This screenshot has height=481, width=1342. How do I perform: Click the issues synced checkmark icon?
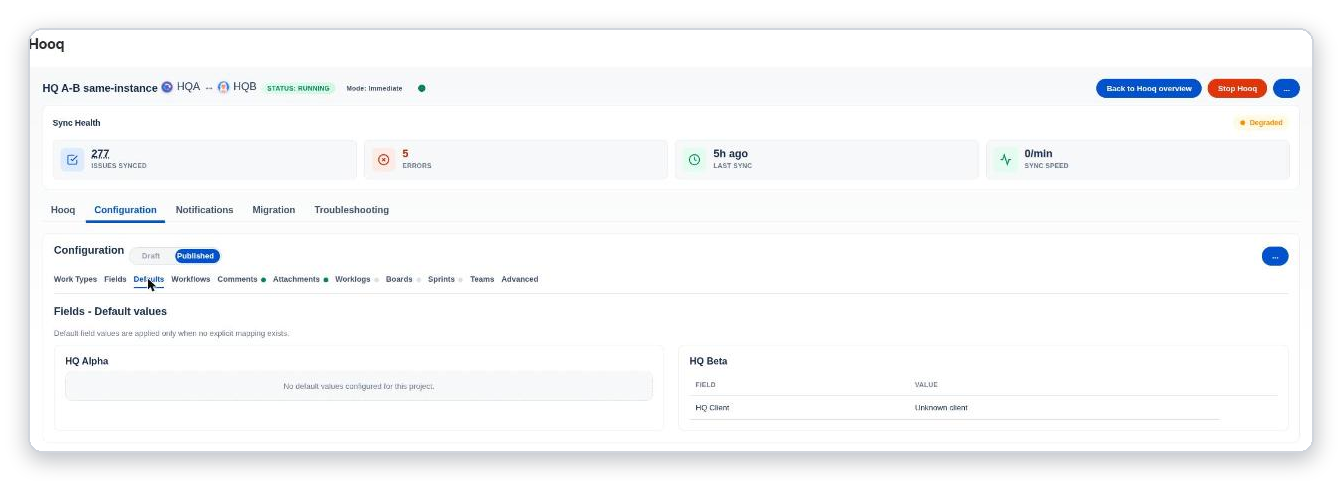[72, 159]
